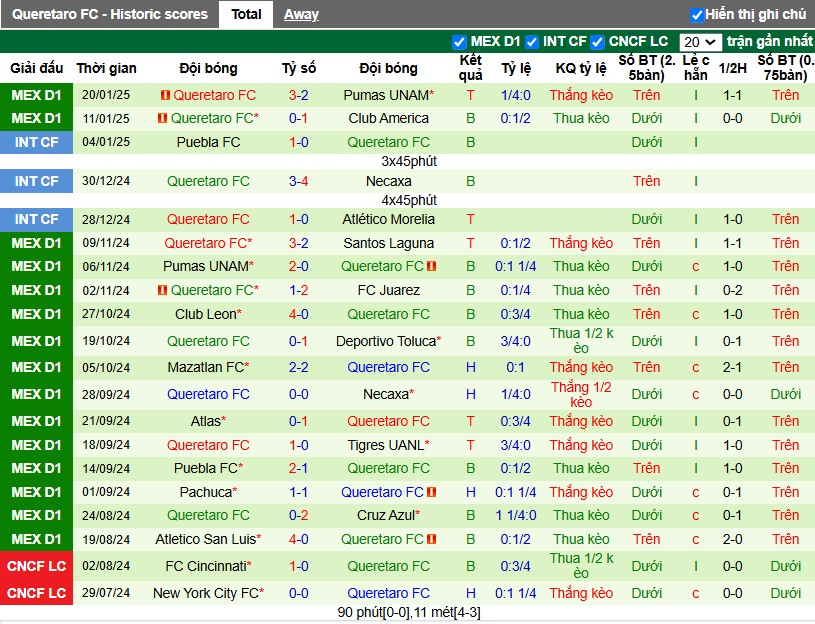
Task: Click red card icon in 06/11/24 Pumas row
Action: pos(431,267)
